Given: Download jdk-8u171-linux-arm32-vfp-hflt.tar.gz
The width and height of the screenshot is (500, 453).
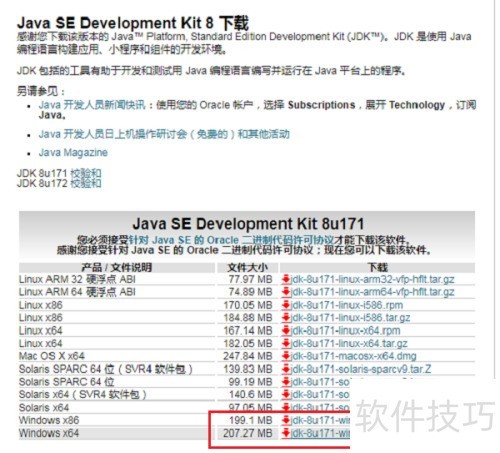Looking at the screenshot, I should (373, 279).
